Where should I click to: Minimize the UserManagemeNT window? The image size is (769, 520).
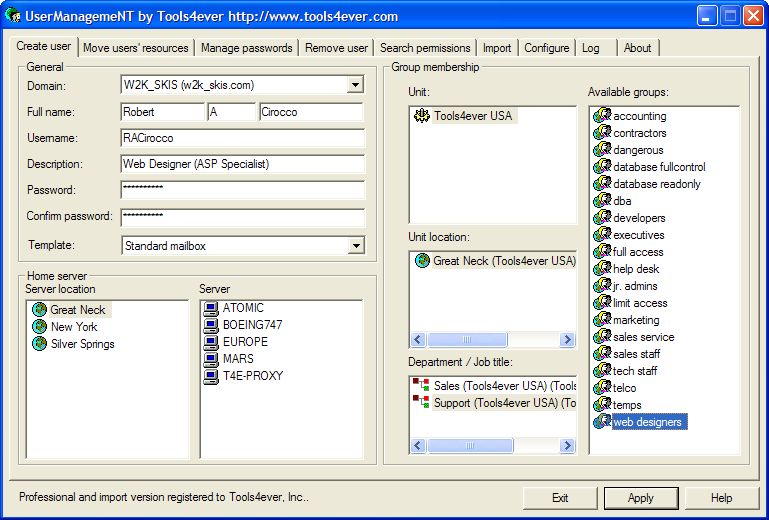[707, 16]
